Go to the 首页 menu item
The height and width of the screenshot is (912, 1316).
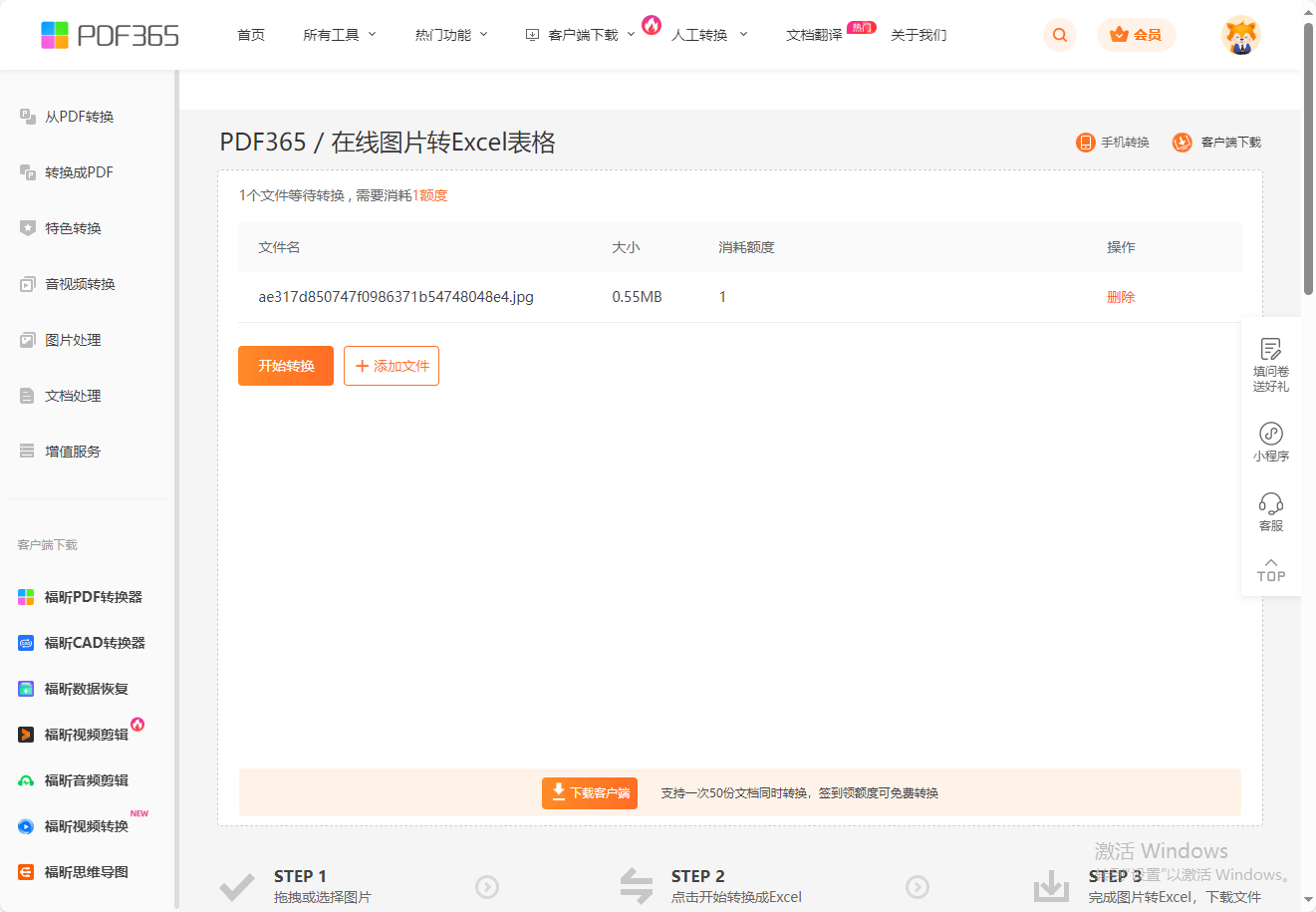pyautogui.click(x=251, y=35)
